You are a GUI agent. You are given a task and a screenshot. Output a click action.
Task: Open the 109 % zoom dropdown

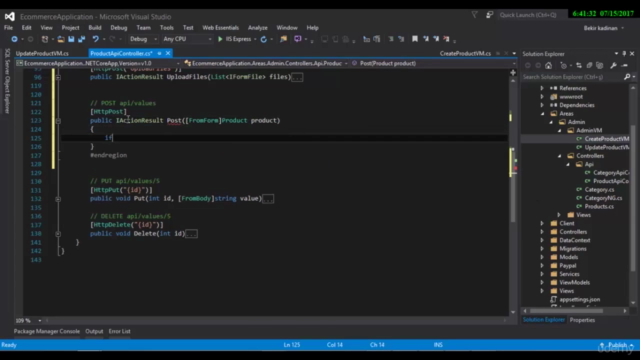click(x=40, y=321)
